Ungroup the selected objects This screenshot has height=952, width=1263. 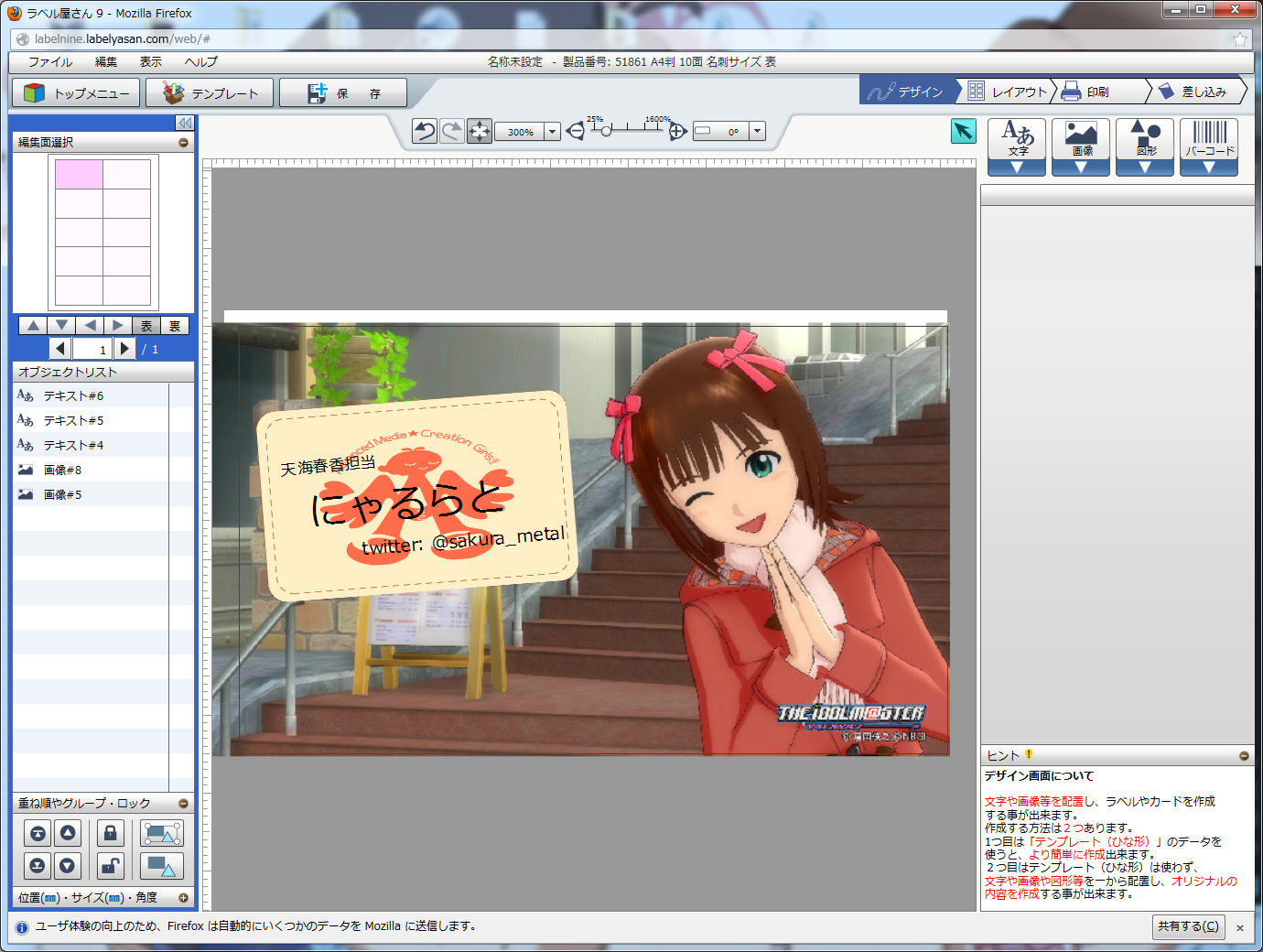[162, 865]
